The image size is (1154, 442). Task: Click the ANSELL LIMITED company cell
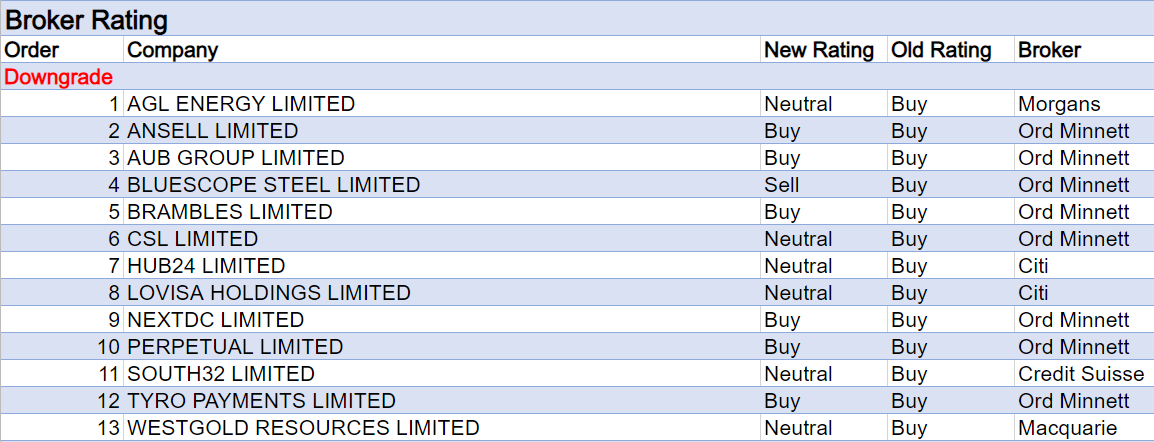tap(213, 131)
